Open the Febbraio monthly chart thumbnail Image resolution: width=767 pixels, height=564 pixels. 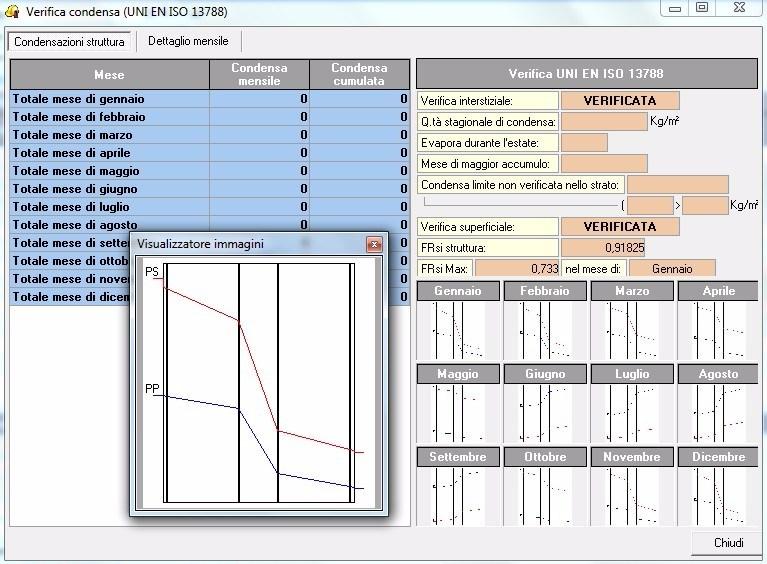[544, 329]
